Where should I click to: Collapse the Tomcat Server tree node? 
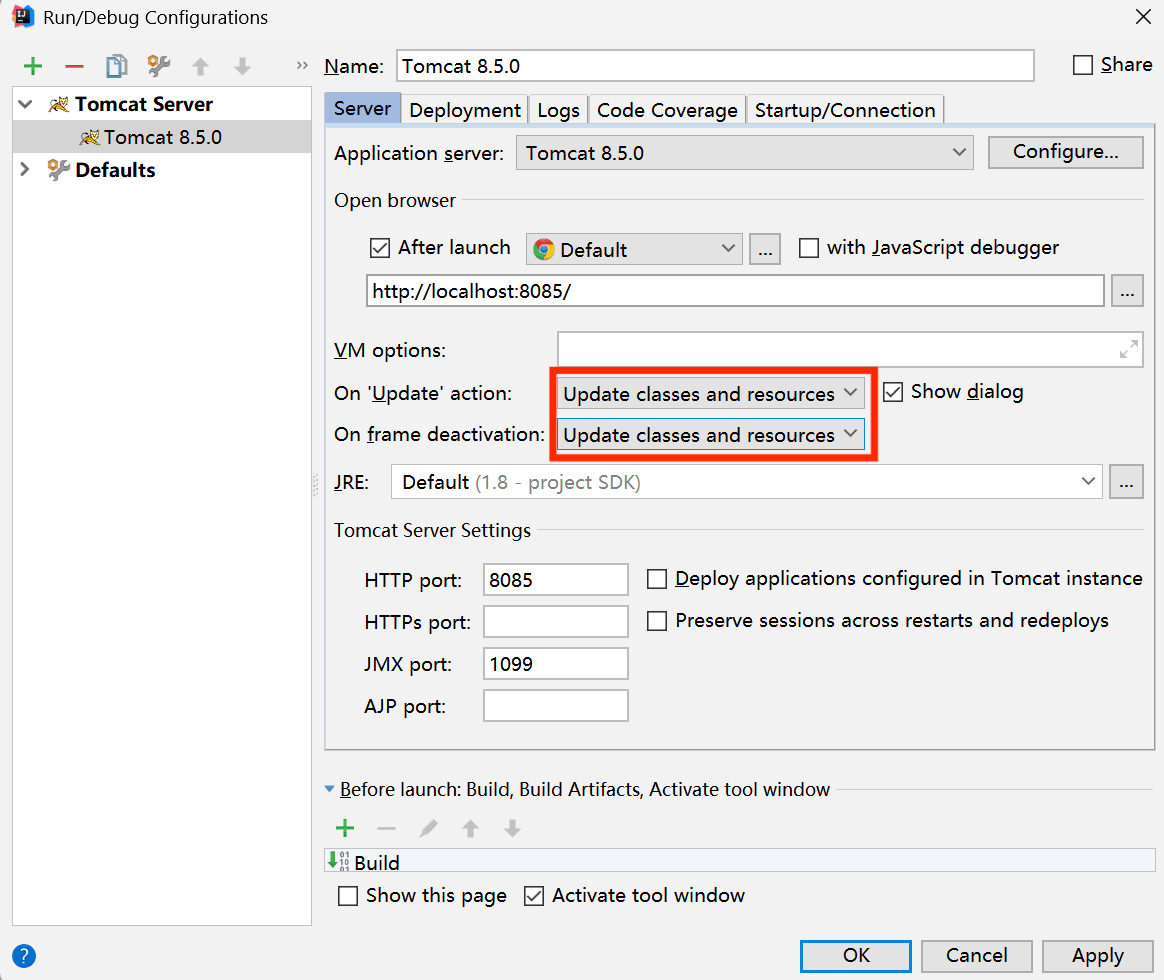pos(25,105)
